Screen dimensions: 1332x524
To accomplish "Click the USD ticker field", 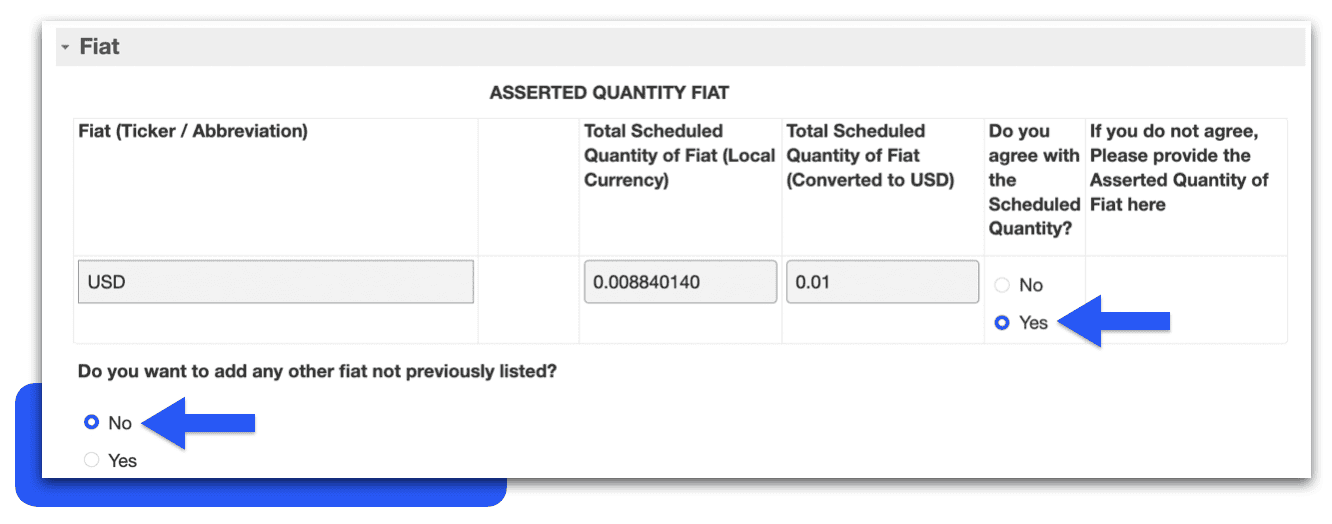I will pyautogui.click(x=275, y=282).
